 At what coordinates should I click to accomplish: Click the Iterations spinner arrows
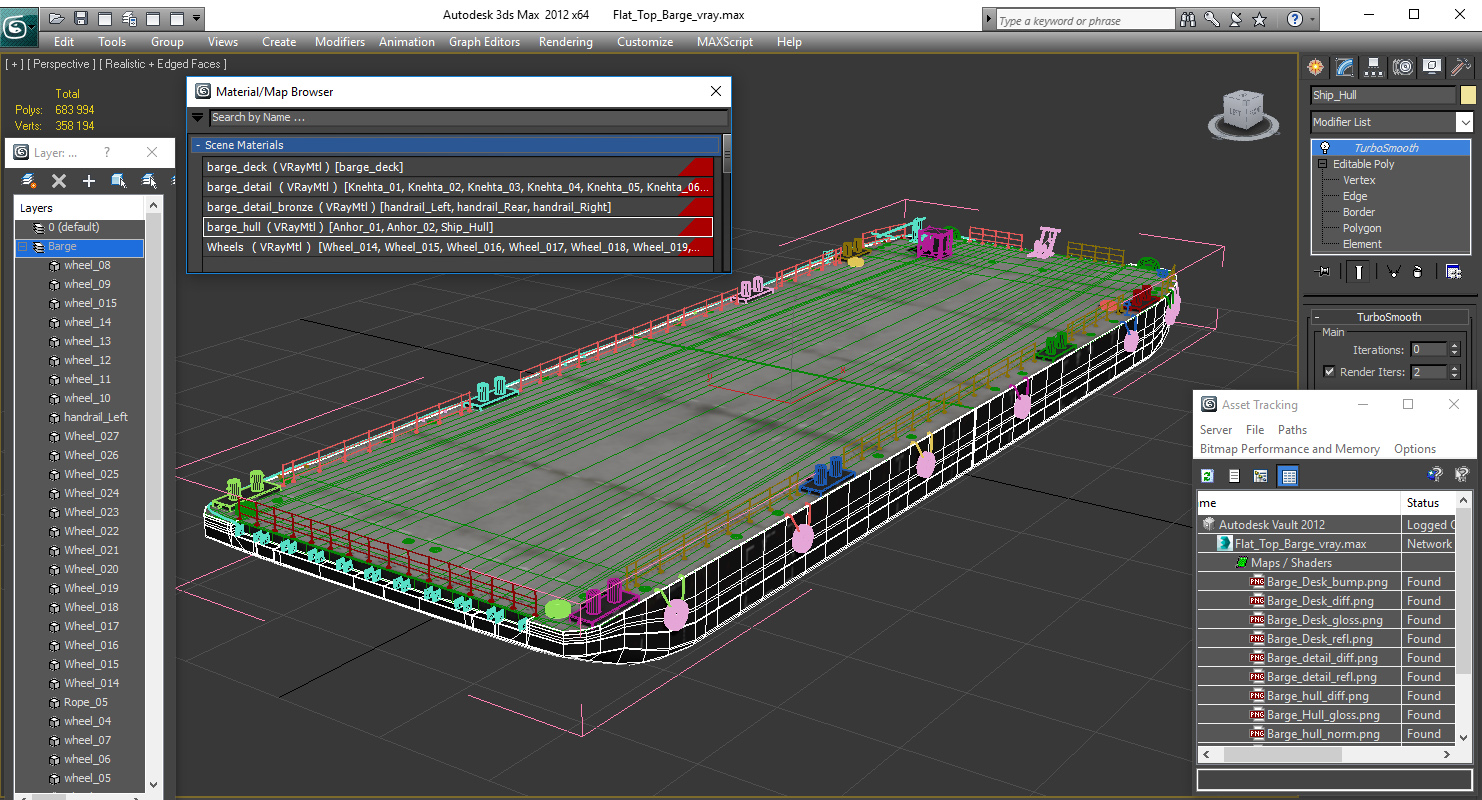coord(1455,350)
